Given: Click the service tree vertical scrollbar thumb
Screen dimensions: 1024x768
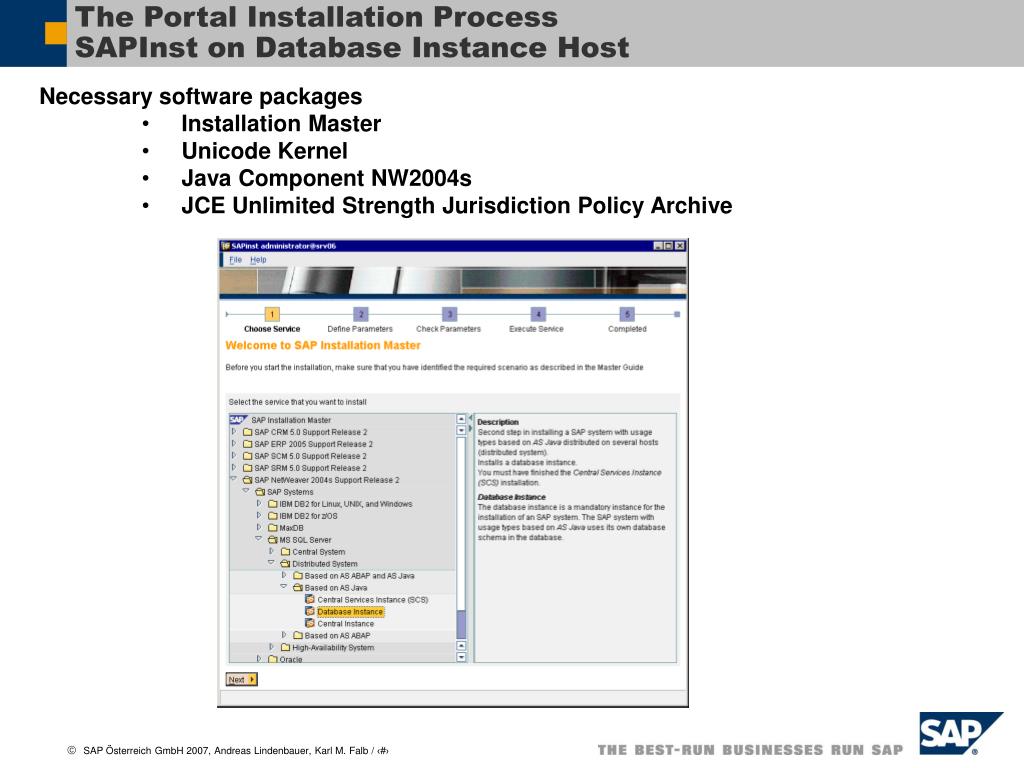Looking at the screenshot, I should 461,624.
